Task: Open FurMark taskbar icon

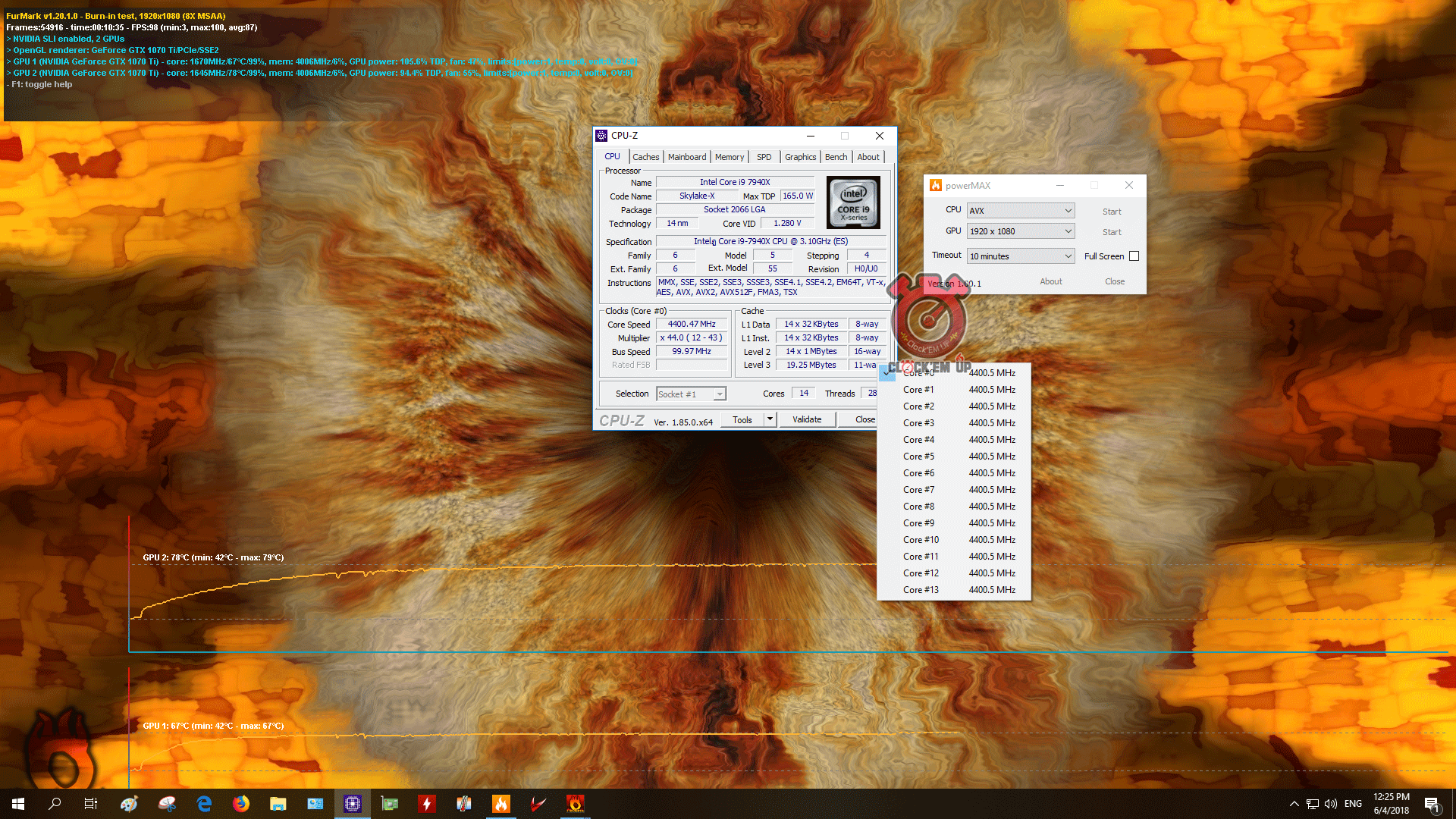Action: [x=576, y=804]
